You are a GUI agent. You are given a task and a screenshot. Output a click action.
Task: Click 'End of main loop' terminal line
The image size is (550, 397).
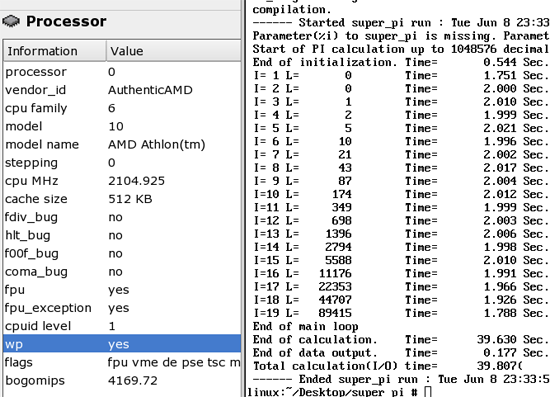[306, 327]
